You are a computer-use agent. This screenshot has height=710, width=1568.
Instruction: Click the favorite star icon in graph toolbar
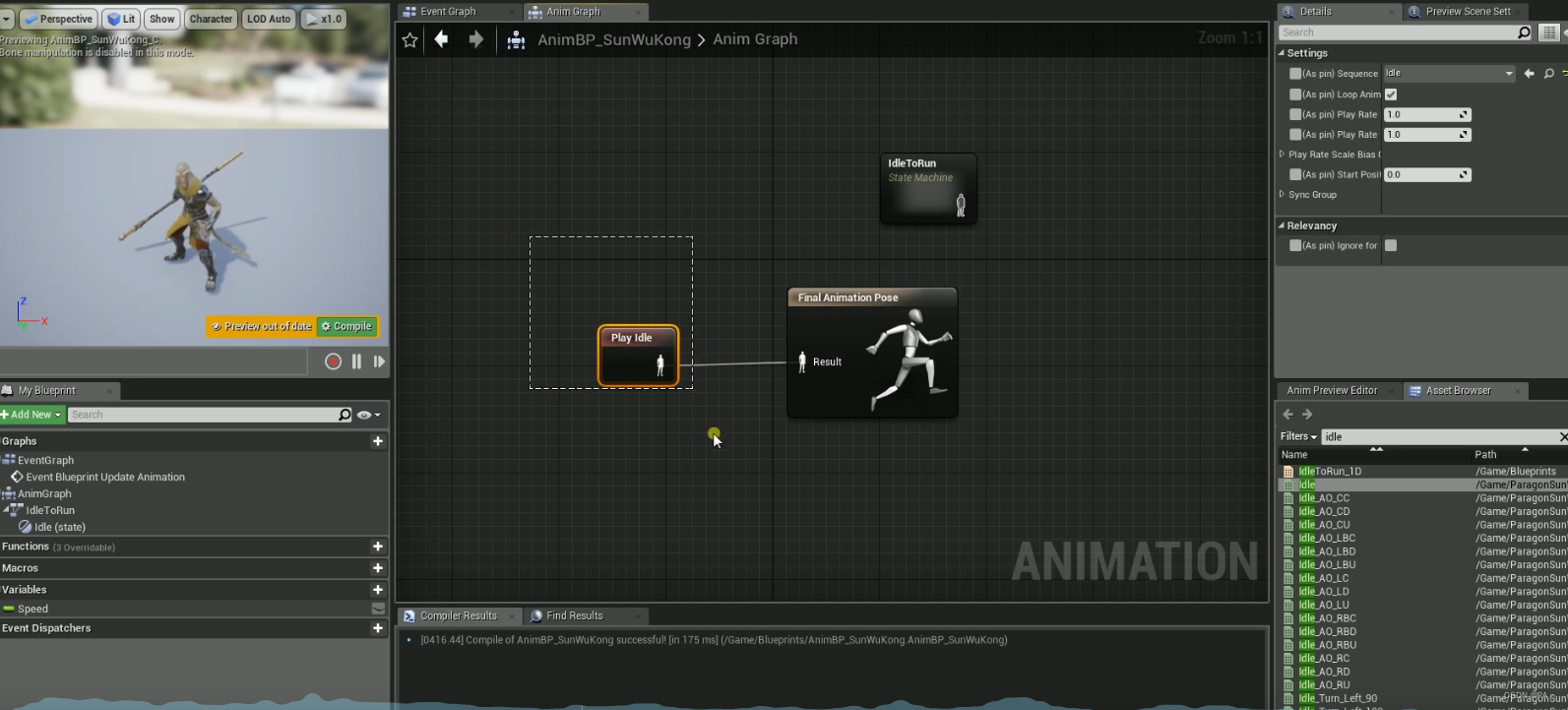click(x=409, y=39)
